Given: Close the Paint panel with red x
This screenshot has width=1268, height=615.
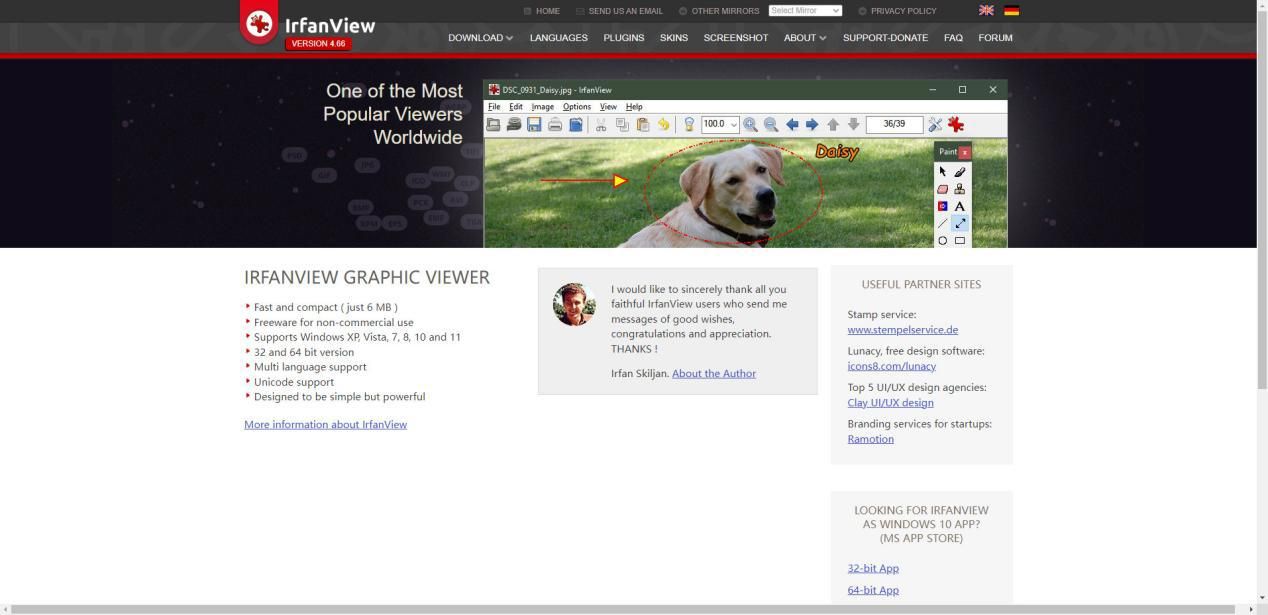Looking at the screenshot, I should [965, 152].
